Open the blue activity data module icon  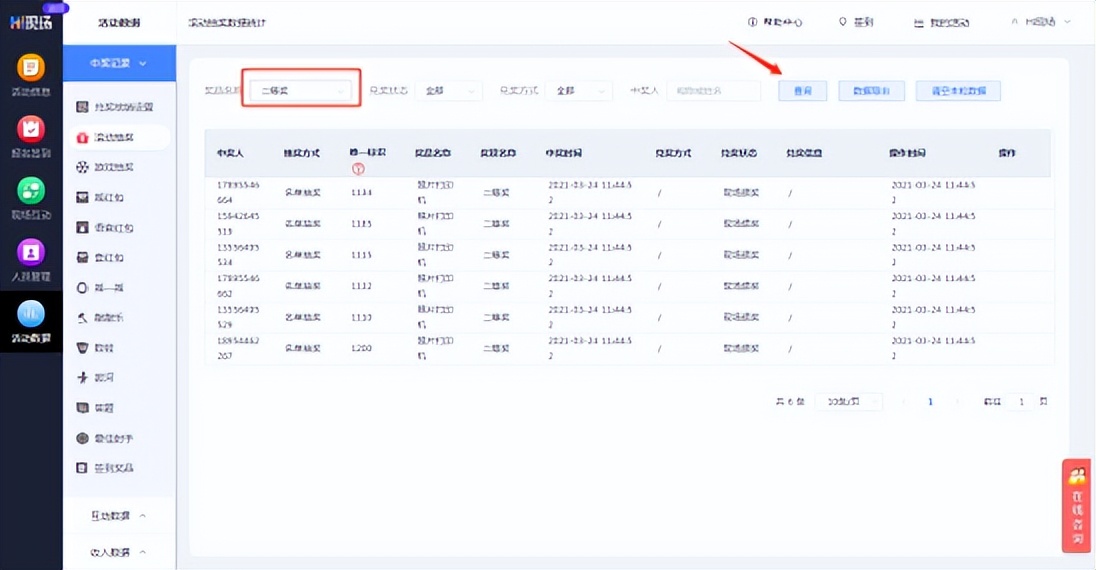(x=31, y=314)
